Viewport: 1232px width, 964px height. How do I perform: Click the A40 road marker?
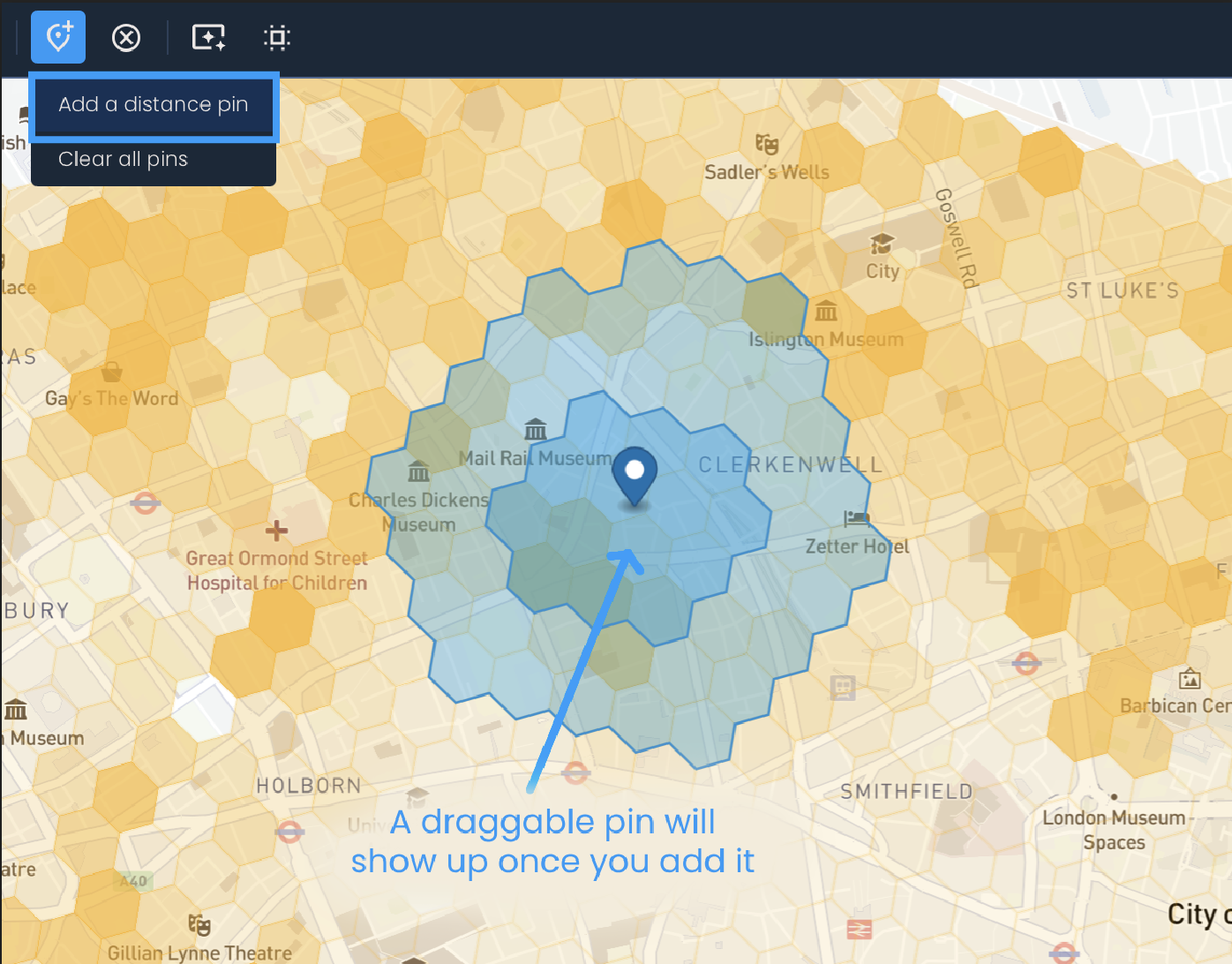pos(134,880)
